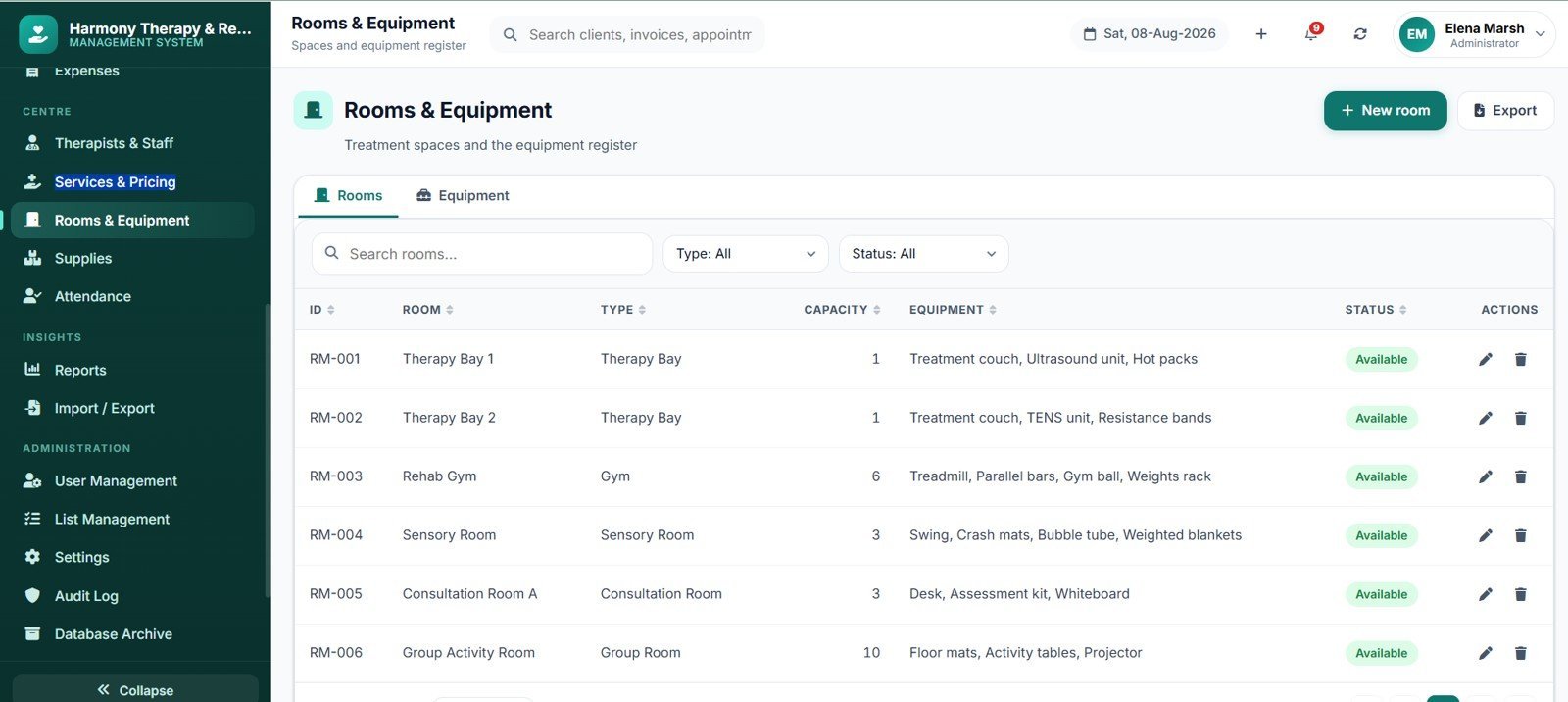Sort rooms by Type column
Viewport: 1568px width, 702px height.
coord(623,310)
